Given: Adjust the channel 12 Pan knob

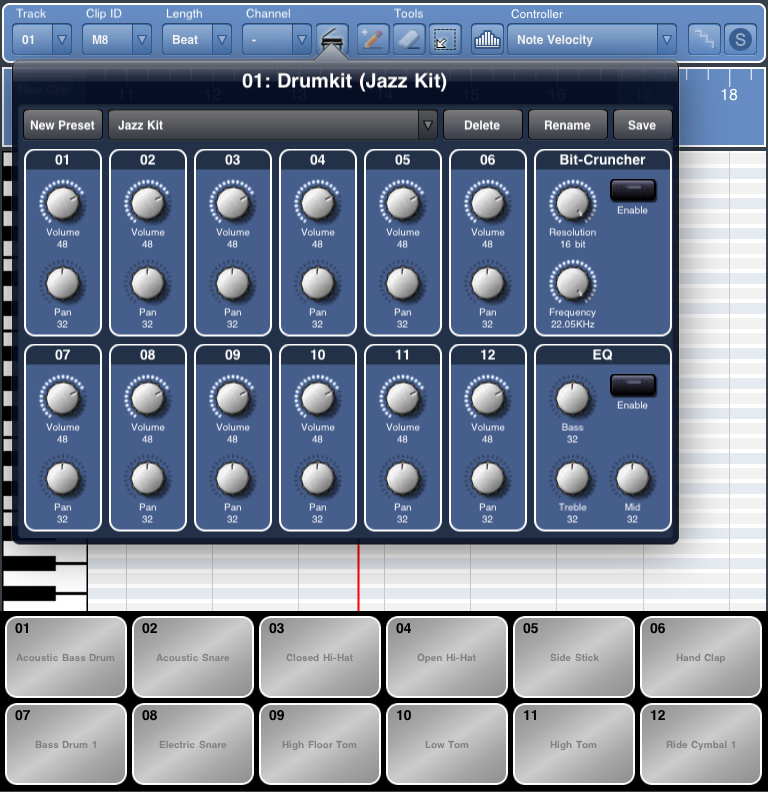Looking at the screenshot, I should [x=488, y=478].
